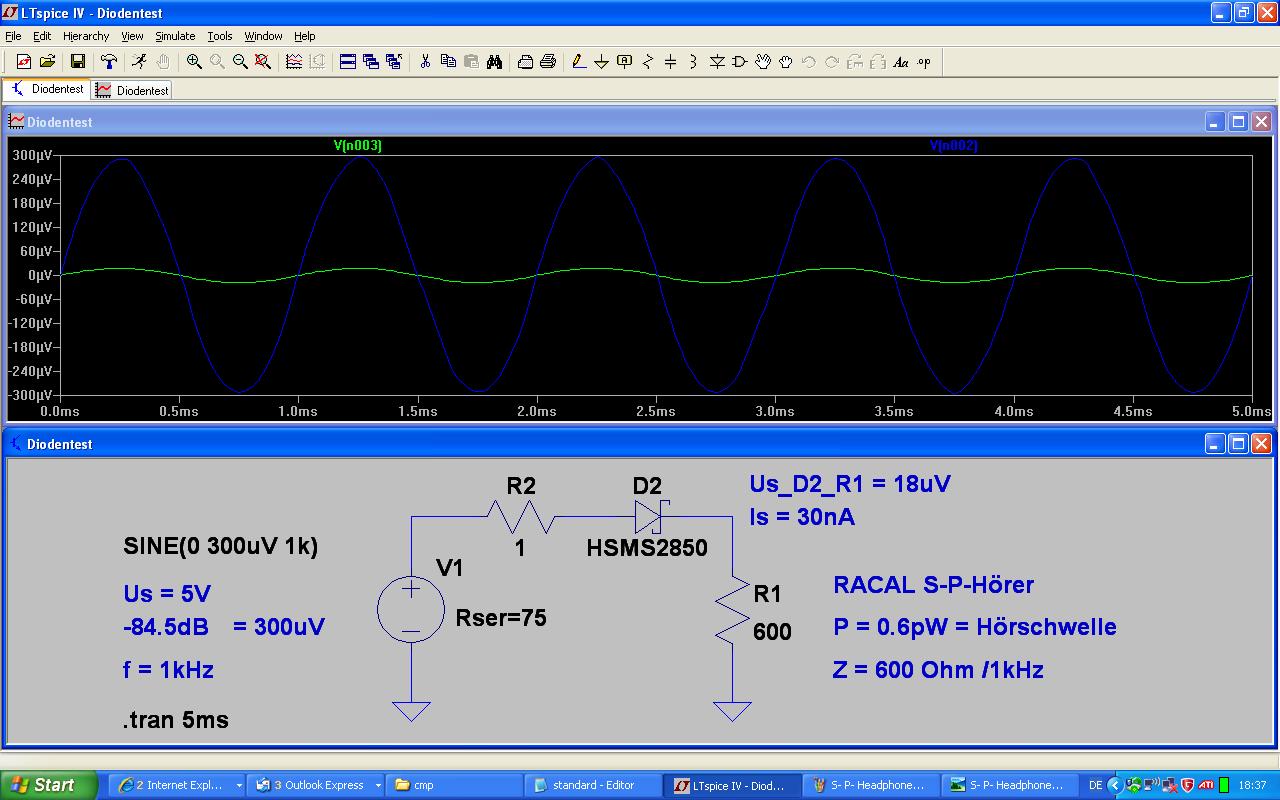Select the Draw Wire pencil tool
This screenshot has width=1280, height=800.
578,62
